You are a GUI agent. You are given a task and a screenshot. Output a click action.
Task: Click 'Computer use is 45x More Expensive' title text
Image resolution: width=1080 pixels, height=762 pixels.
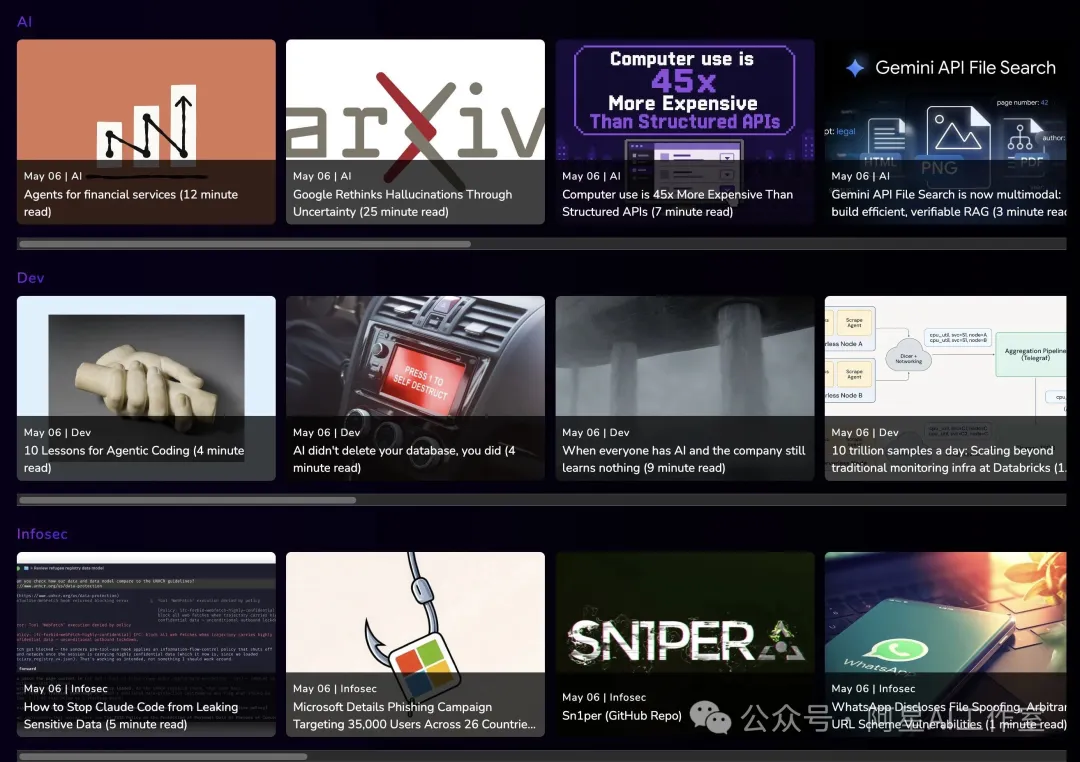[x=677, y=203]
